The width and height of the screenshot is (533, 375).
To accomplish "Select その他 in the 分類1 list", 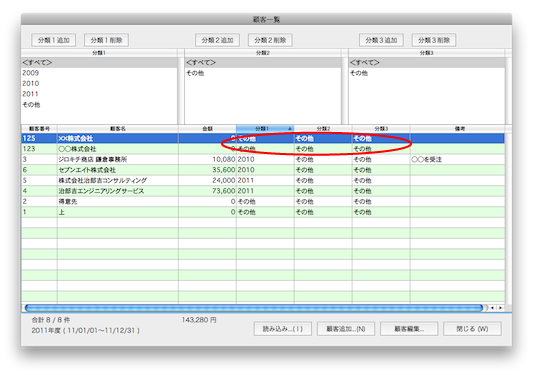I will 99,105.
